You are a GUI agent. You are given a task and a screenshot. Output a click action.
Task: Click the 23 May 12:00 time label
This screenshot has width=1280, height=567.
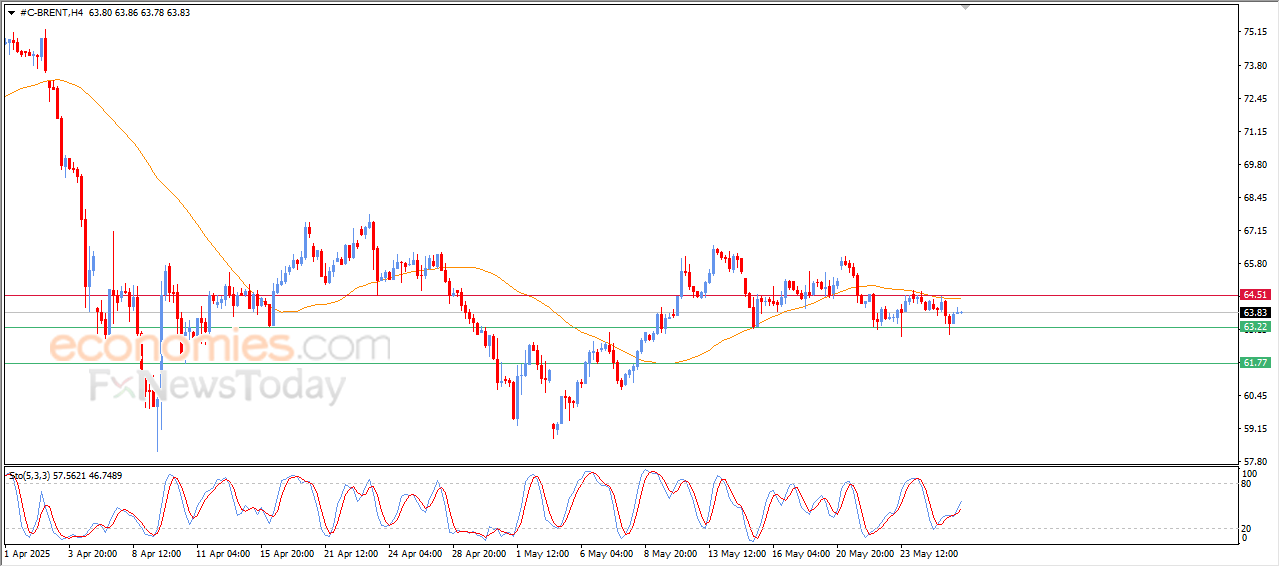tap(929, 552)
